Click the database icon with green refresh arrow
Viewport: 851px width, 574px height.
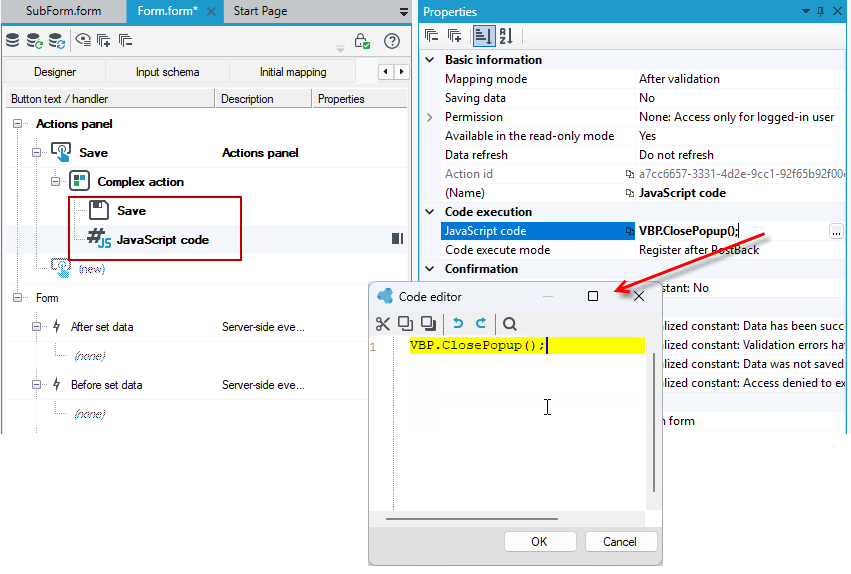(35, 41)
